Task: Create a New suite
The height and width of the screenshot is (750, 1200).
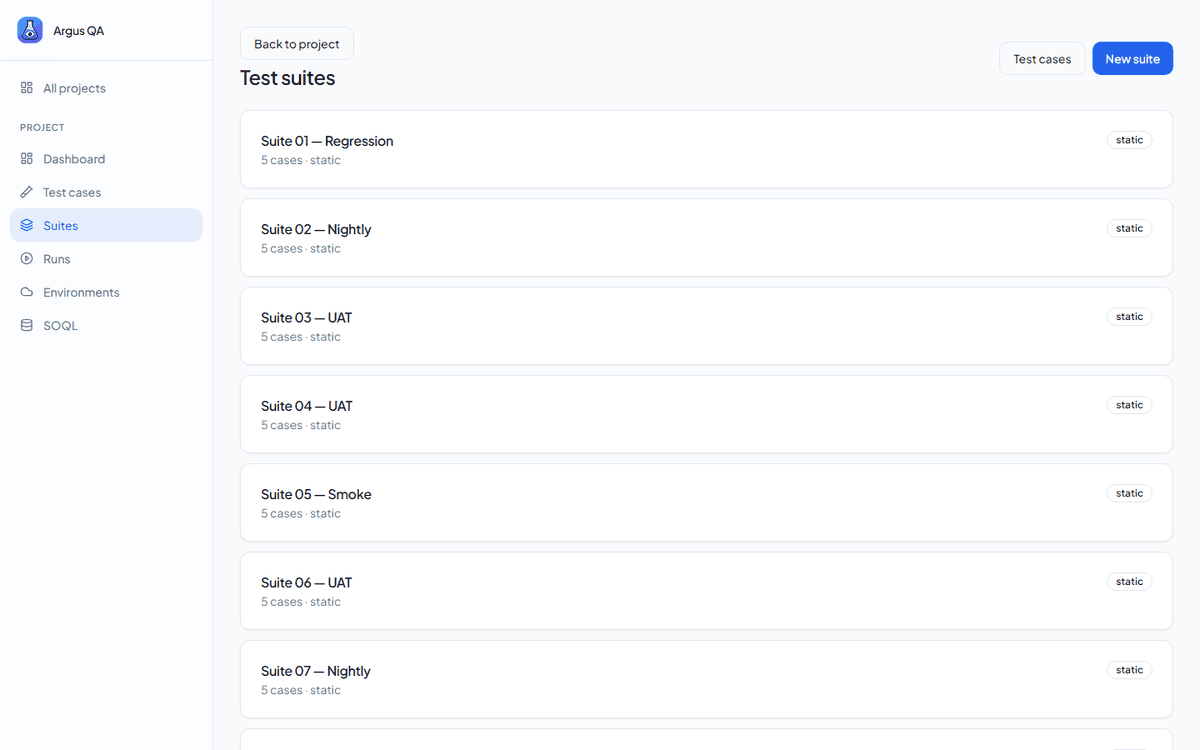Action: coord(1132,59)
